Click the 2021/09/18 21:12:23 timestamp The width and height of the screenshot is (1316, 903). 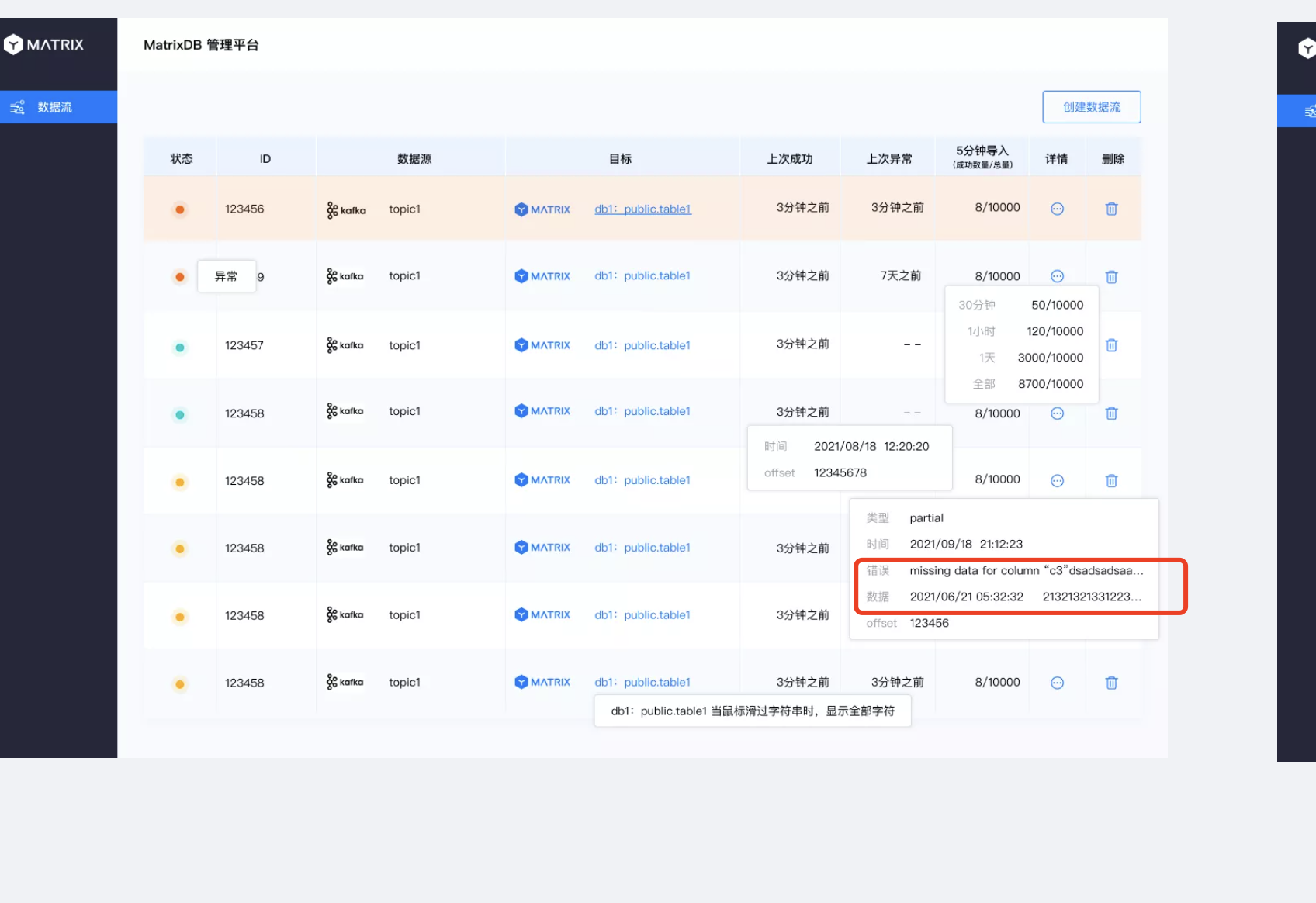coord(966,544)
